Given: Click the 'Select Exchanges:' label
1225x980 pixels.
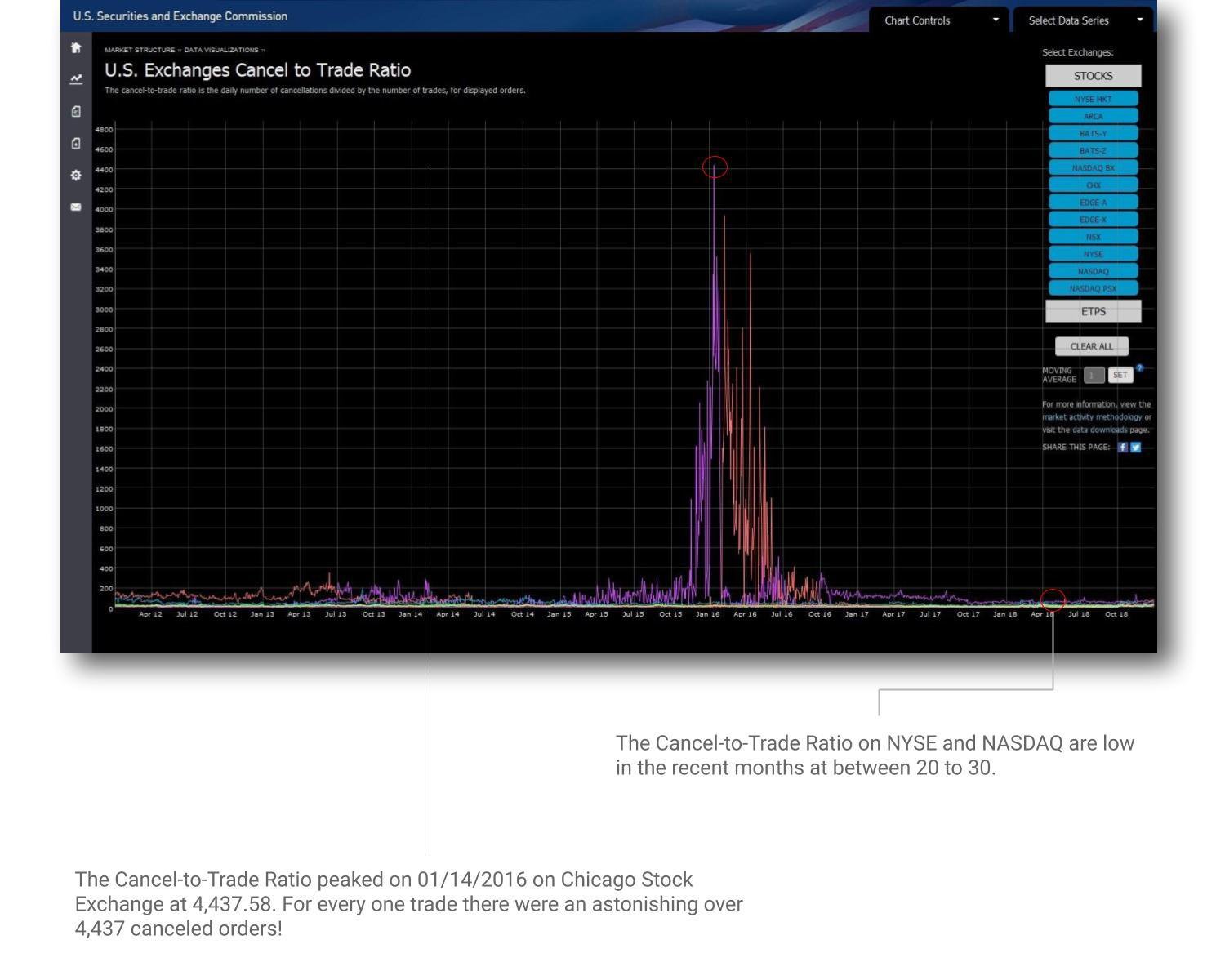Looking at the screenshot, I should pos(1077,52).
